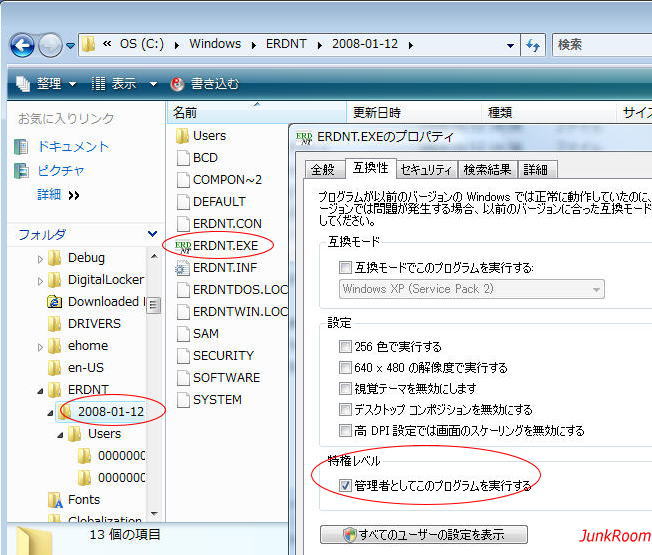The image size is (652, 555).
Task: Select the COMPON~2 file icon
Action: 183,180
